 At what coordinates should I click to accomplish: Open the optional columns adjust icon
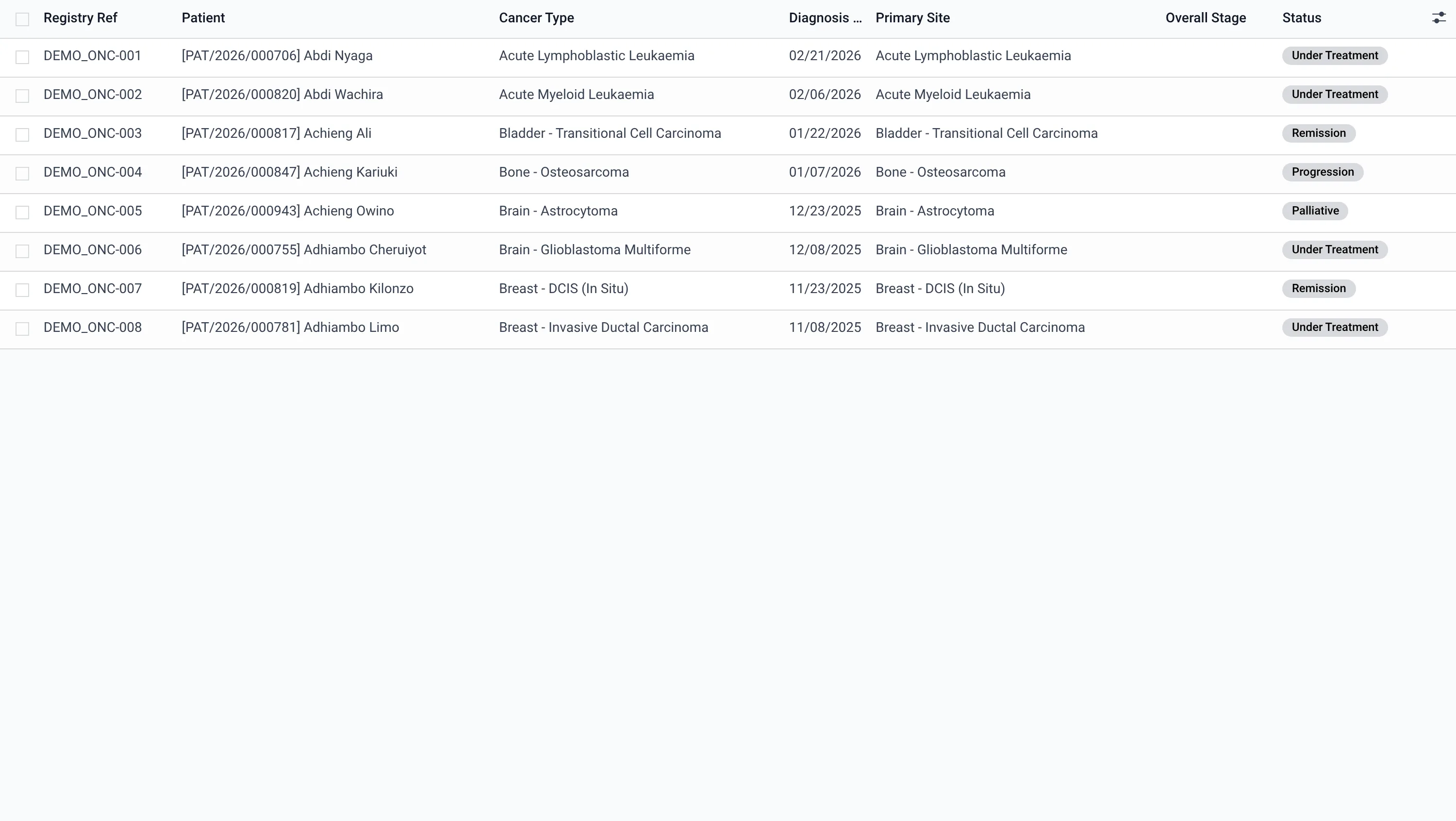(1439, 18)
